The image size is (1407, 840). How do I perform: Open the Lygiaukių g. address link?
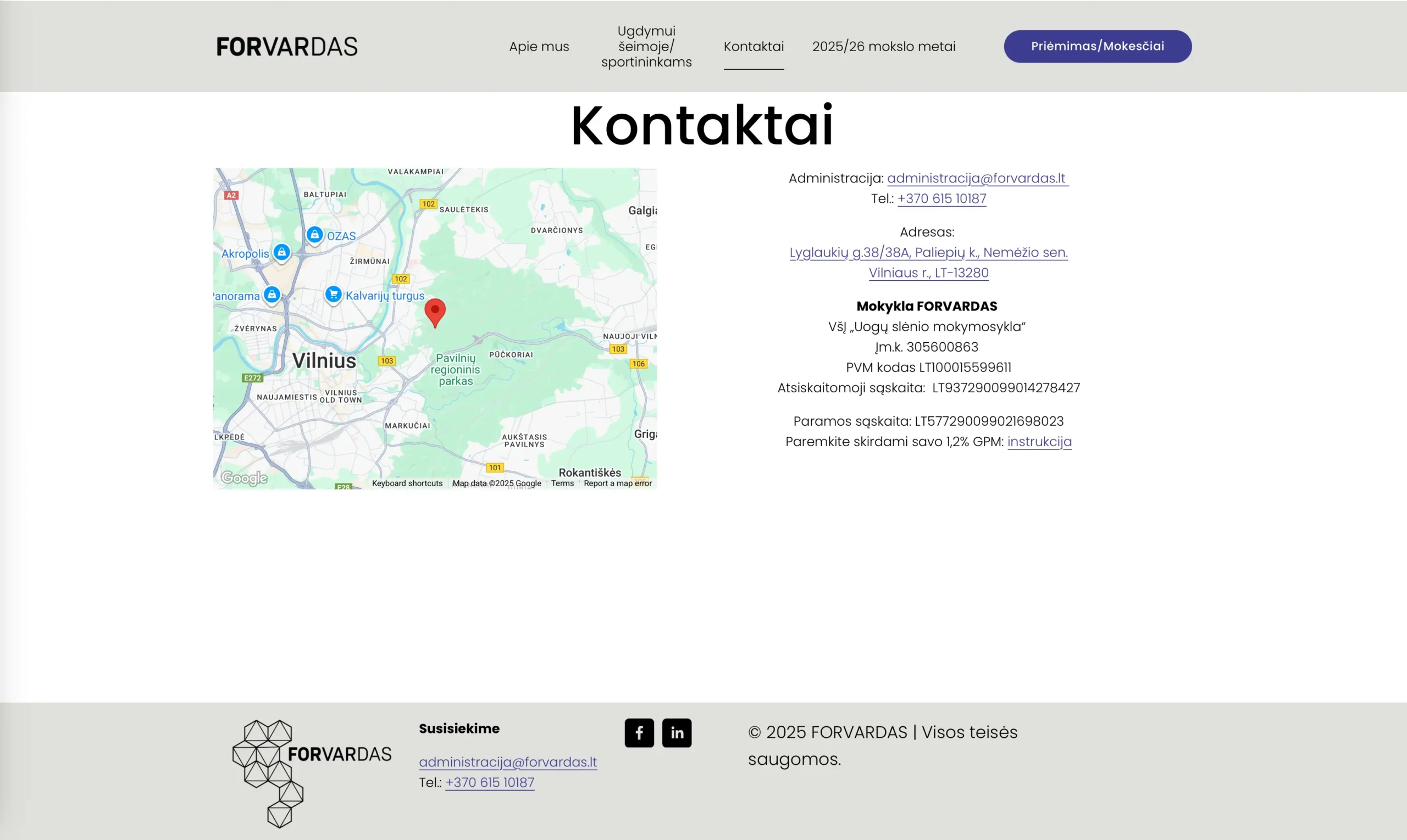928,253
